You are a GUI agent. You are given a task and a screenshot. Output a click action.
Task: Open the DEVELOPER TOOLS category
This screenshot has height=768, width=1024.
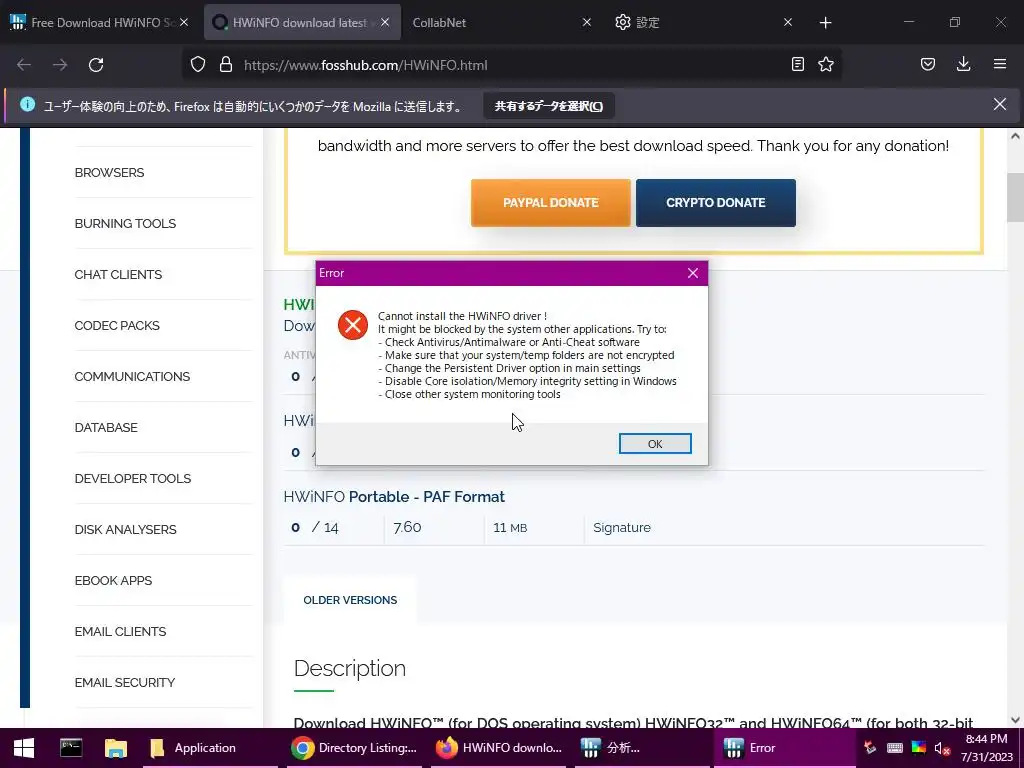tap(133, 478)
